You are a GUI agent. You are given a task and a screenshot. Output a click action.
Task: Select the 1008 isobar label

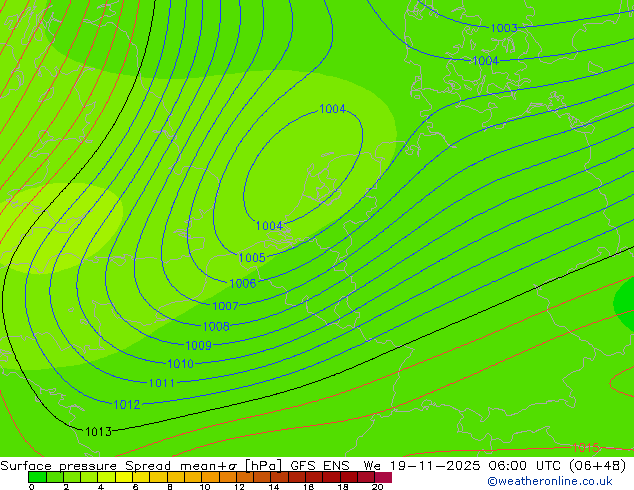(x=216, y=326)
